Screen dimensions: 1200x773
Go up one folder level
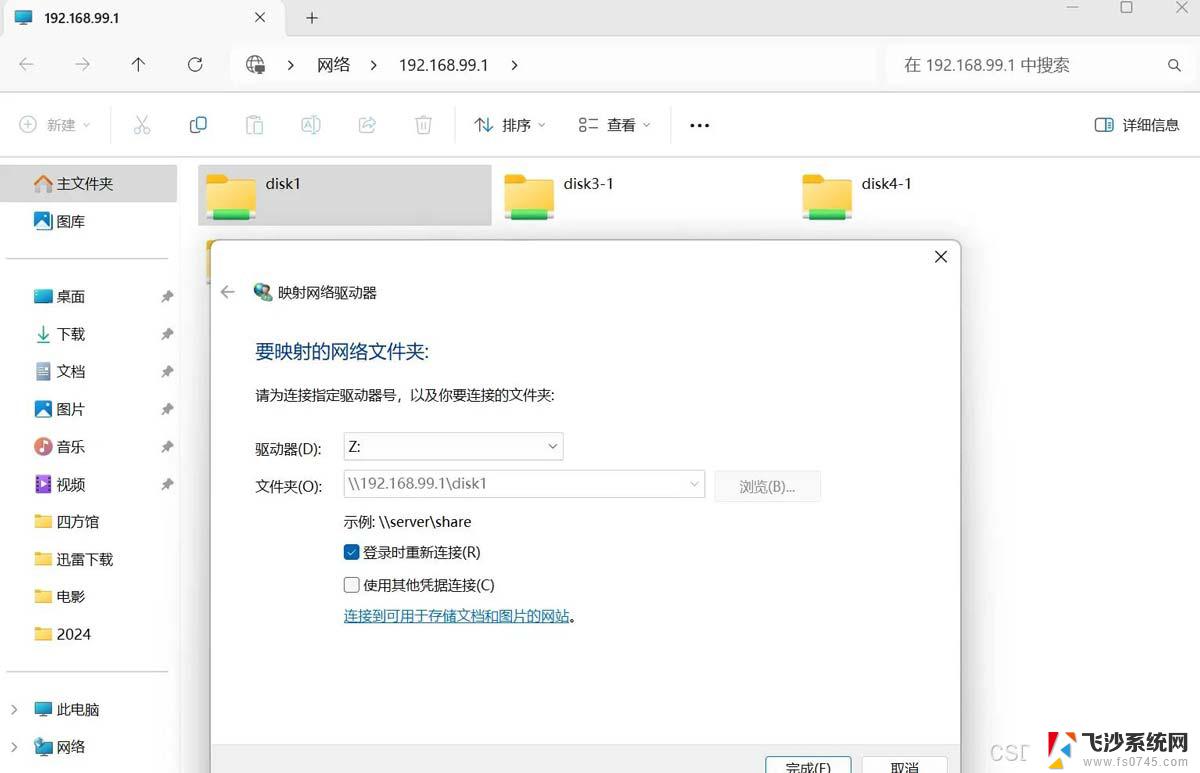138,64
